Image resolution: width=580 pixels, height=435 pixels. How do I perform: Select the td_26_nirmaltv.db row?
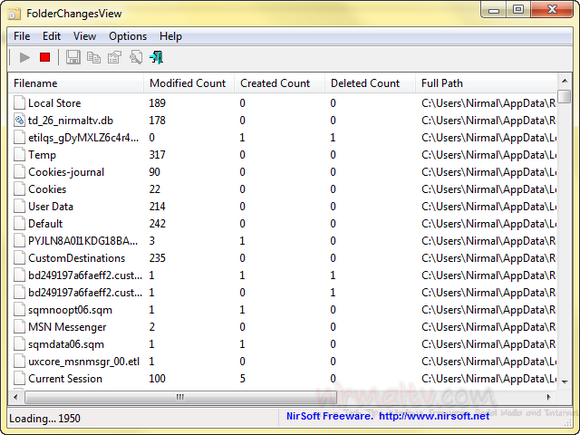click(283, 120)
